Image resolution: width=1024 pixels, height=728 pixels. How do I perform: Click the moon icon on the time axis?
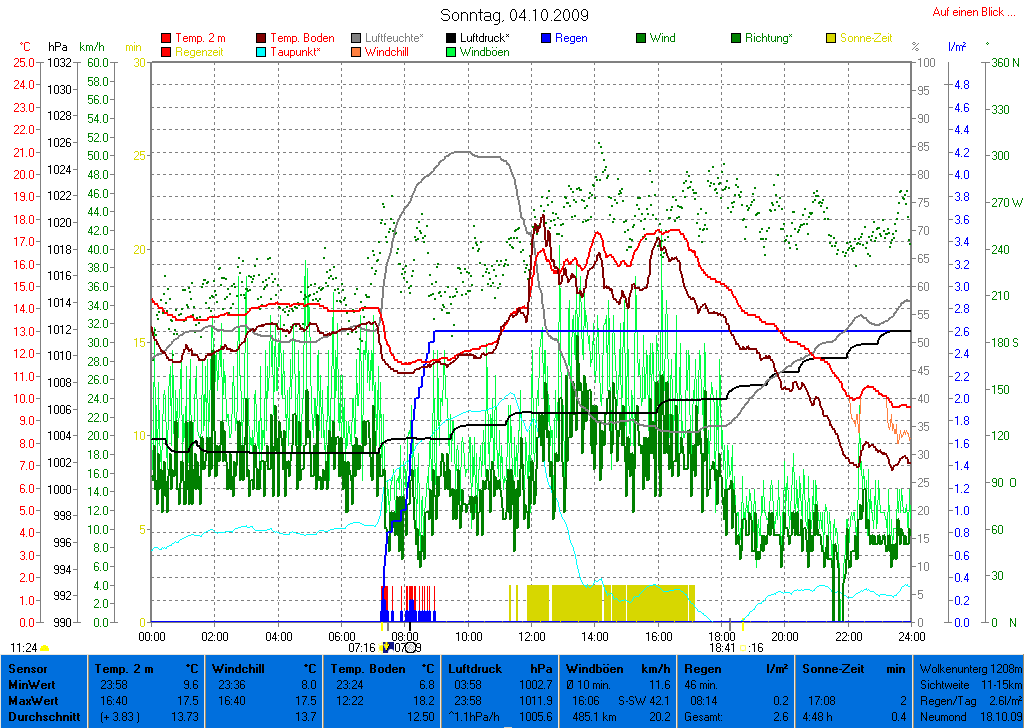[410, 647]
